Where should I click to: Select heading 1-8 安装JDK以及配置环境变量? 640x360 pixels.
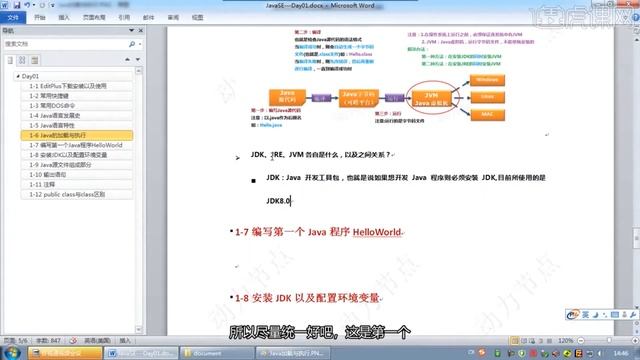coord(77,155)
